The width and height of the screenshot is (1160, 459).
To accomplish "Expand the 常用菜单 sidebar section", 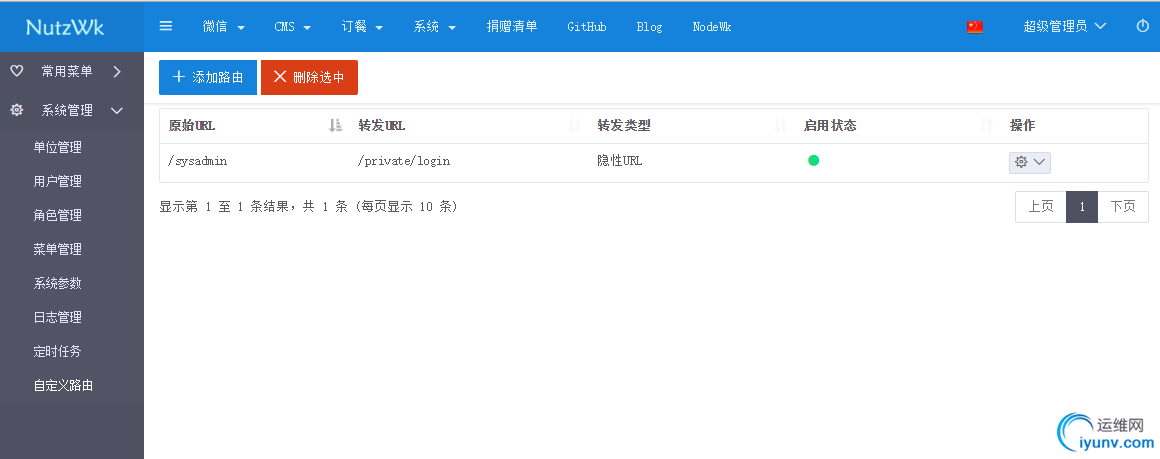I will [72, 71].
